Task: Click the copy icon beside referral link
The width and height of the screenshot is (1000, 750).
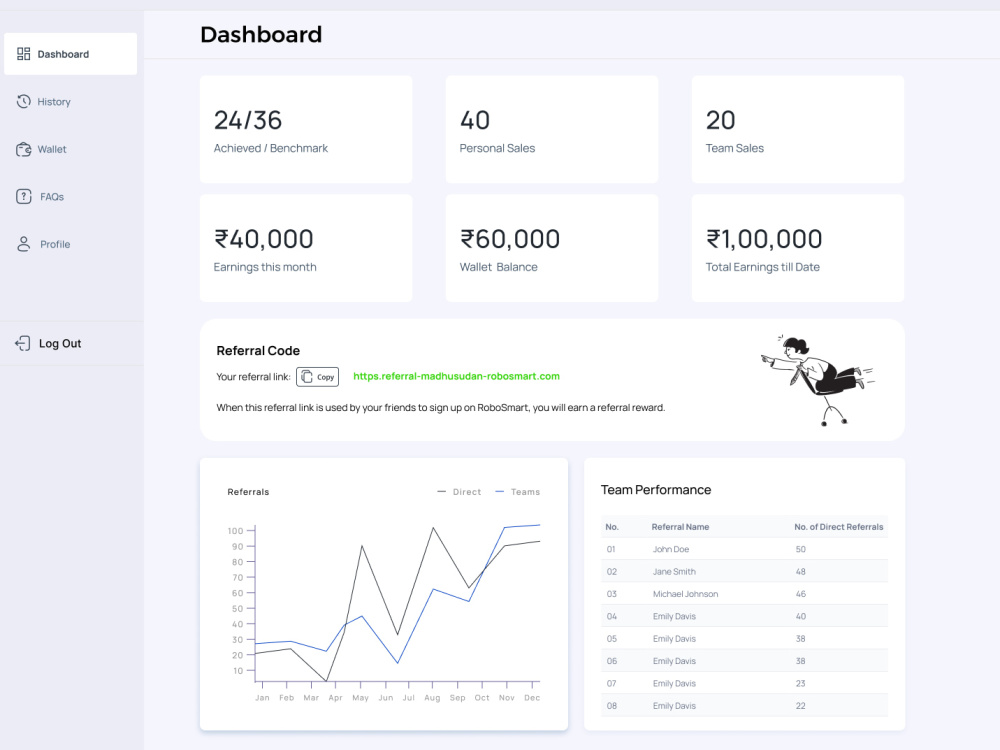Action: pyautogui.click(x=307, y=377)
